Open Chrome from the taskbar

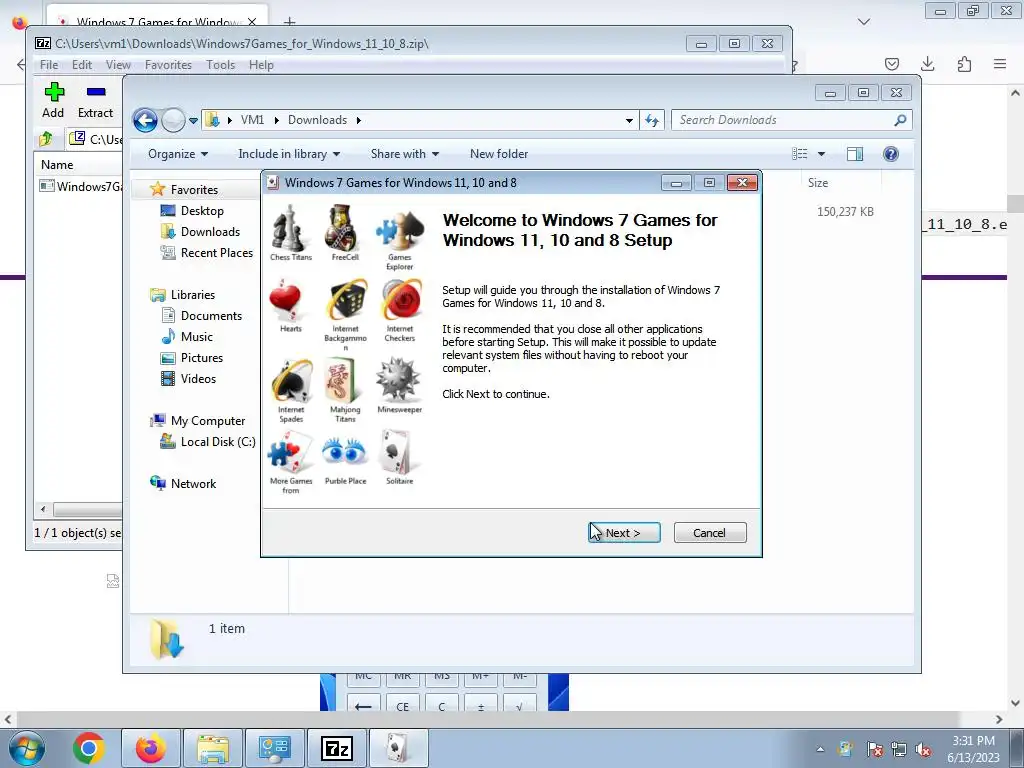click(89, 748)
